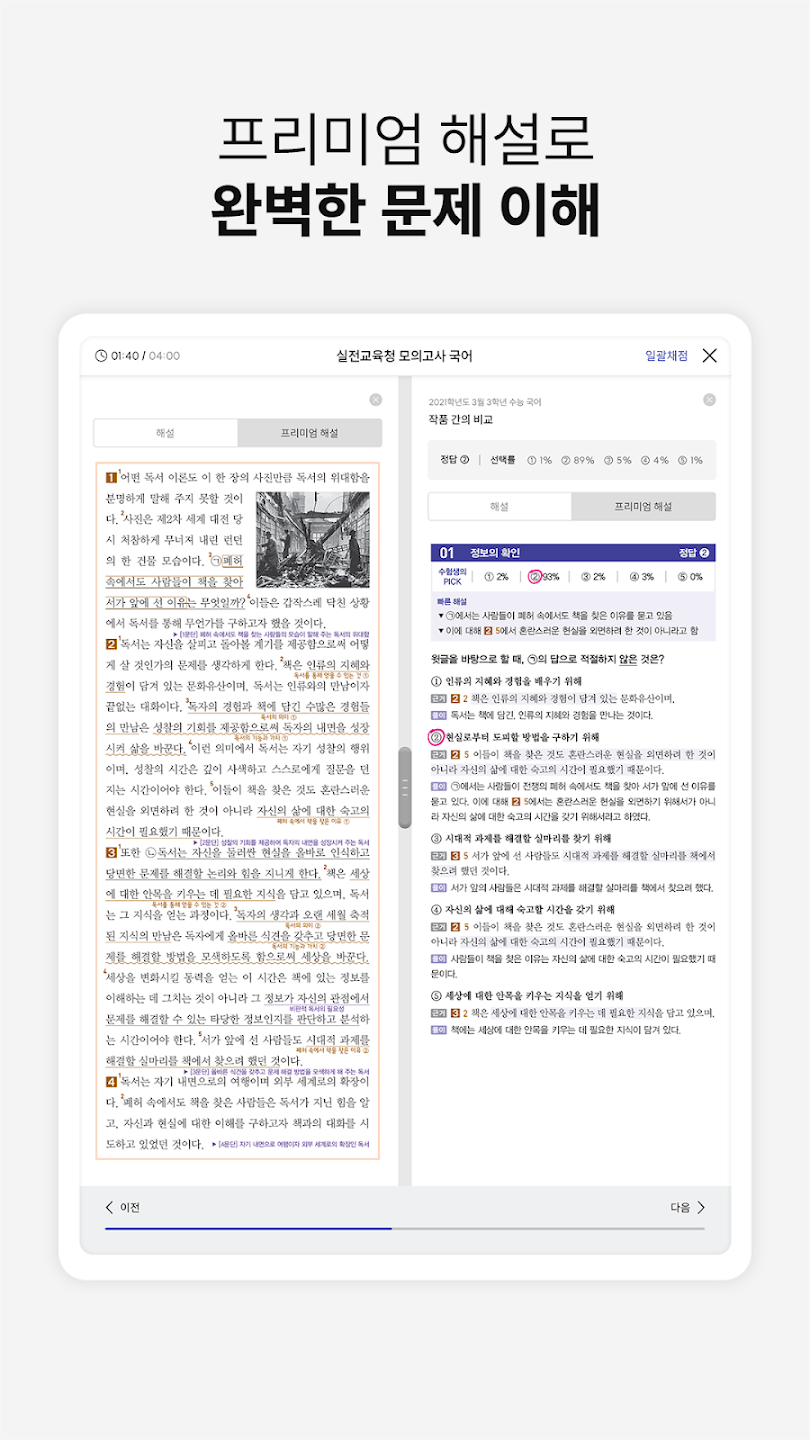Image resolution: width=810 pixels, height=1440 pixels.
Task: Click the ④ 3% value in 수험생의 PICK
Action: point(640,576)
